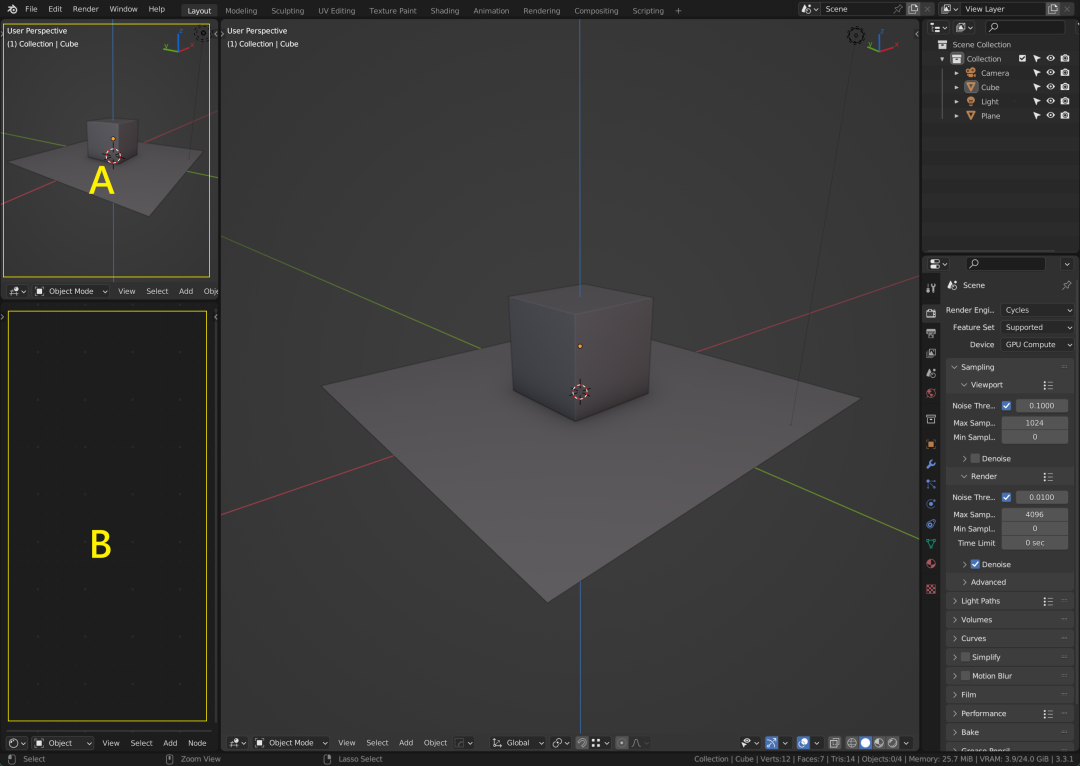This screenshot has width=1080, height=766.
Task: Switch to the Shading workspace tab
Action: 444,10
